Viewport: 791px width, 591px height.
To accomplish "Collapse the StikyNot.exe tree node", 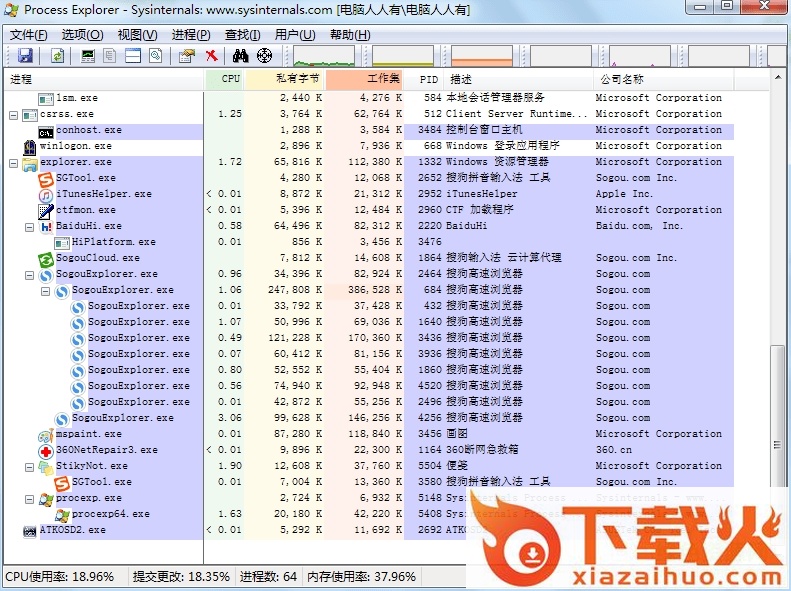I will [29, 466].
